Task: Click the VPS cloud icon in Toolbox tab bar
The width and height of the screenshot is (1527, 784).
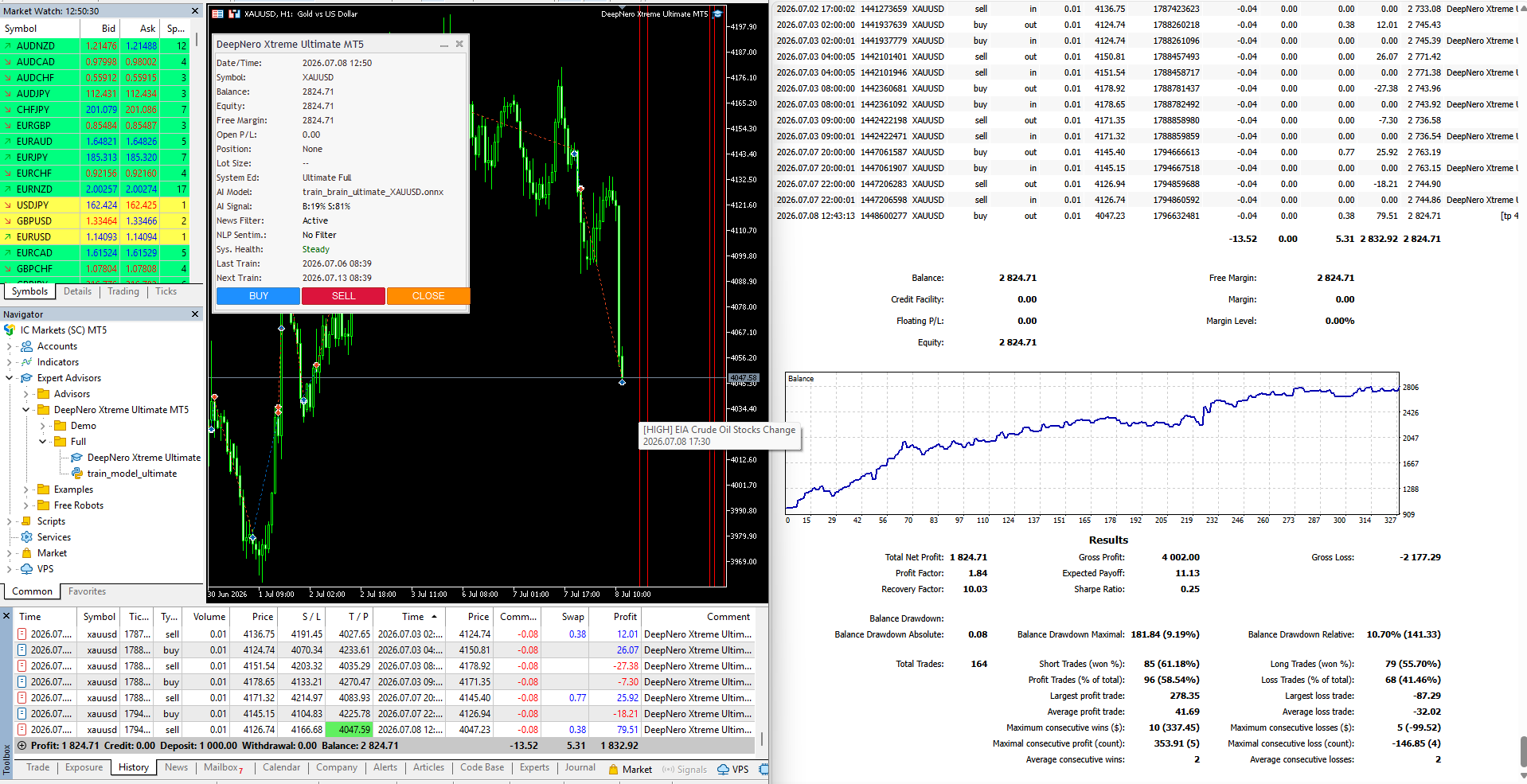Action: coord(723,769)
